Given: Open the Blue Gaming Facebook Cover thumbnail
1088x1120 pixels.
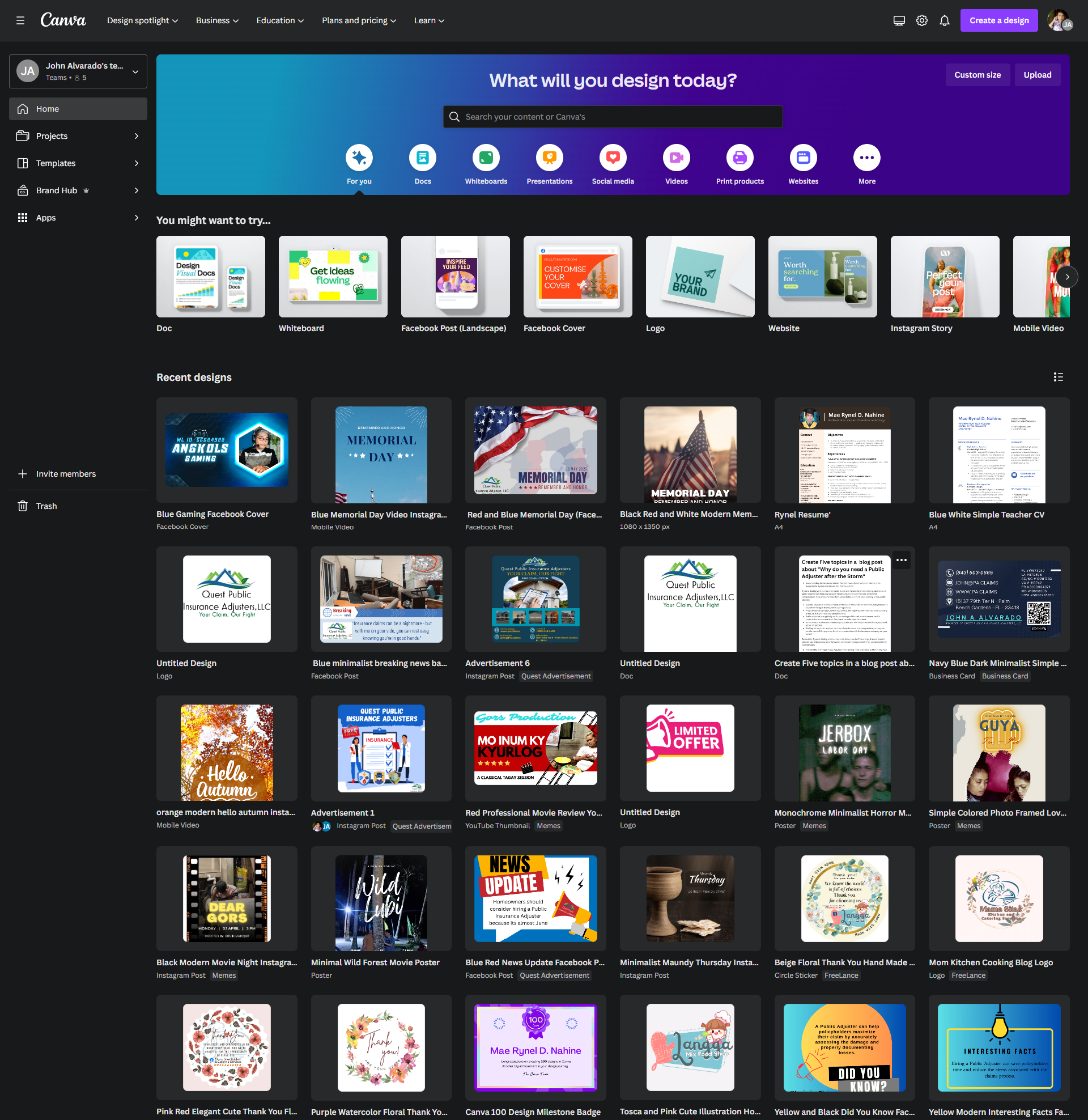Looking at the screenshot, I should 226,450.
